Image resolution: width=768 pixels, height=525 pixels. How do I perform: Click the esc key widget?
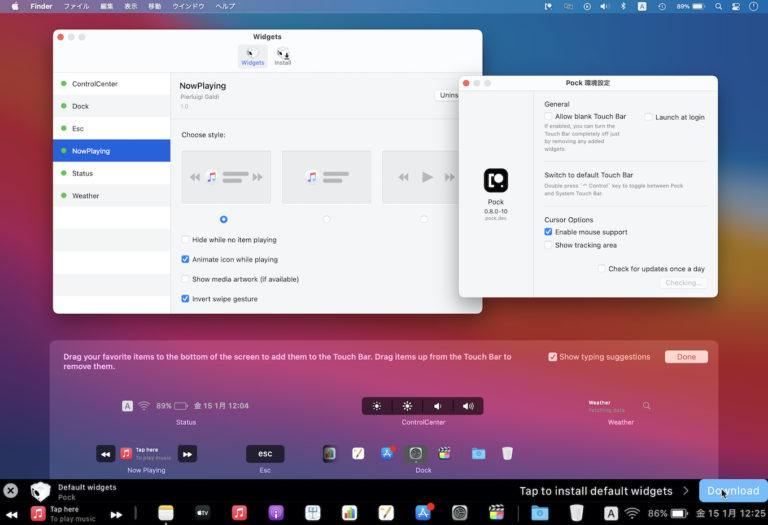(x=265, y=454)
